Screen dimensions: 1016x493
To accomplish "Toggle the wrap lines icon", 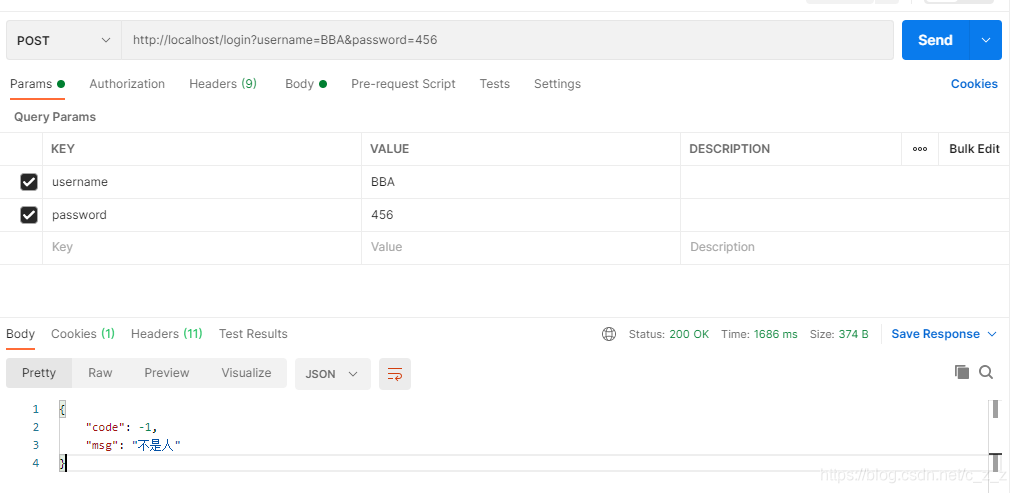I will click(x=395, y=374).
